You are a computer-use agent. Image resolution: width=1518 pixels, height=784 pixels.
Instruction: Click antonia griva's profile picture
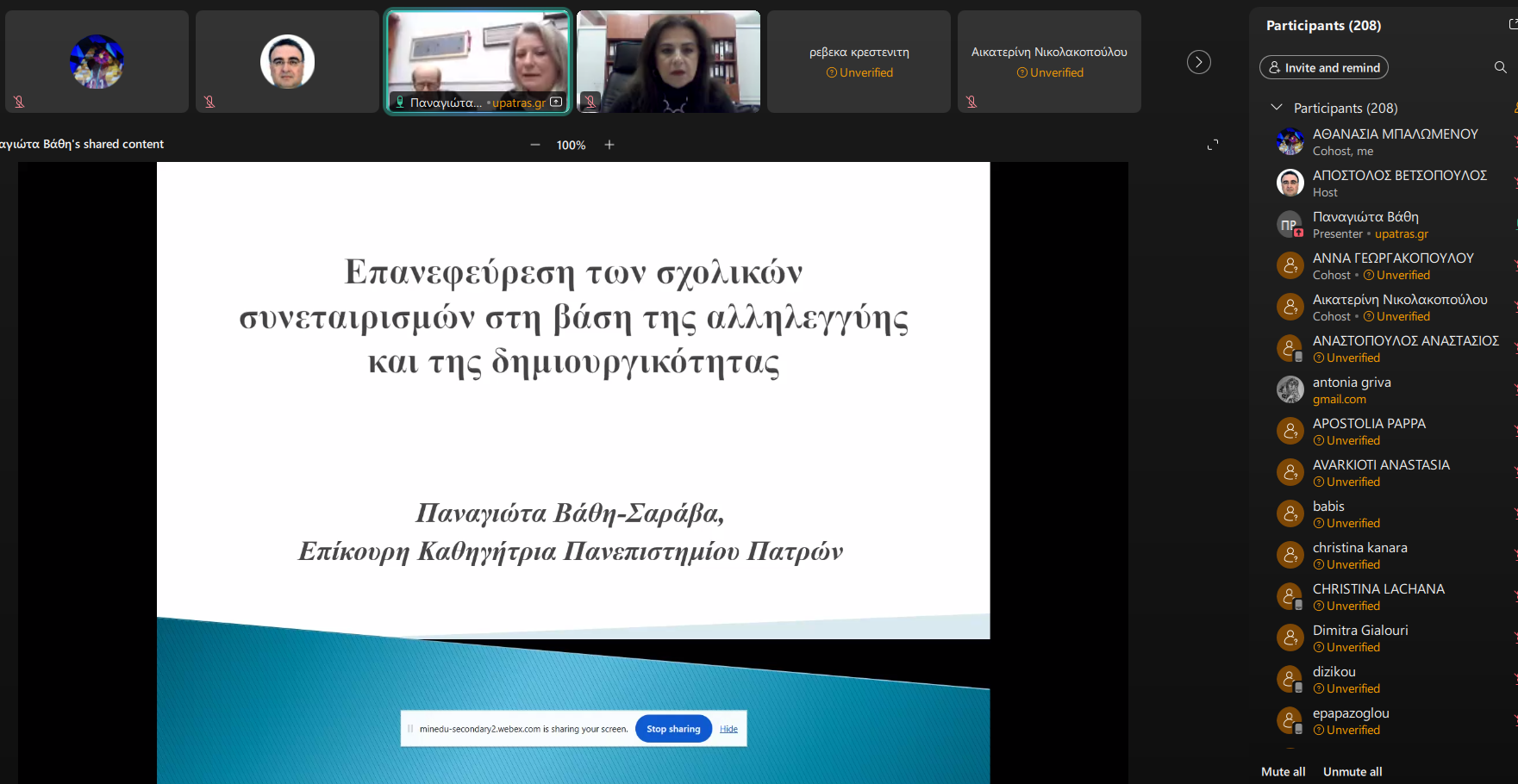1290,389
